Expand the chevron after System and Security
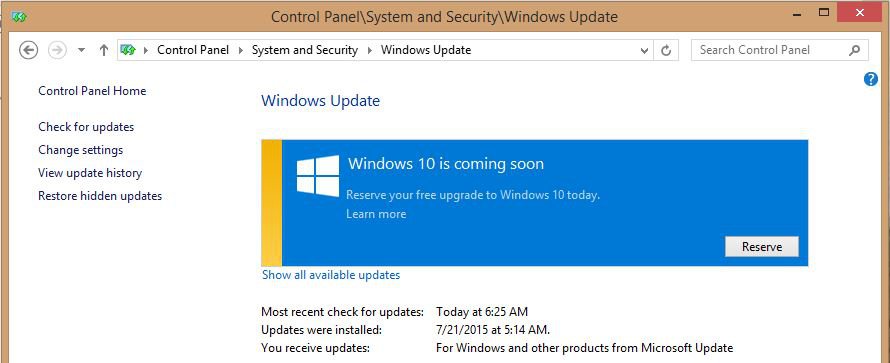Viewport: 890px width, 363px height. pos(370,50)
